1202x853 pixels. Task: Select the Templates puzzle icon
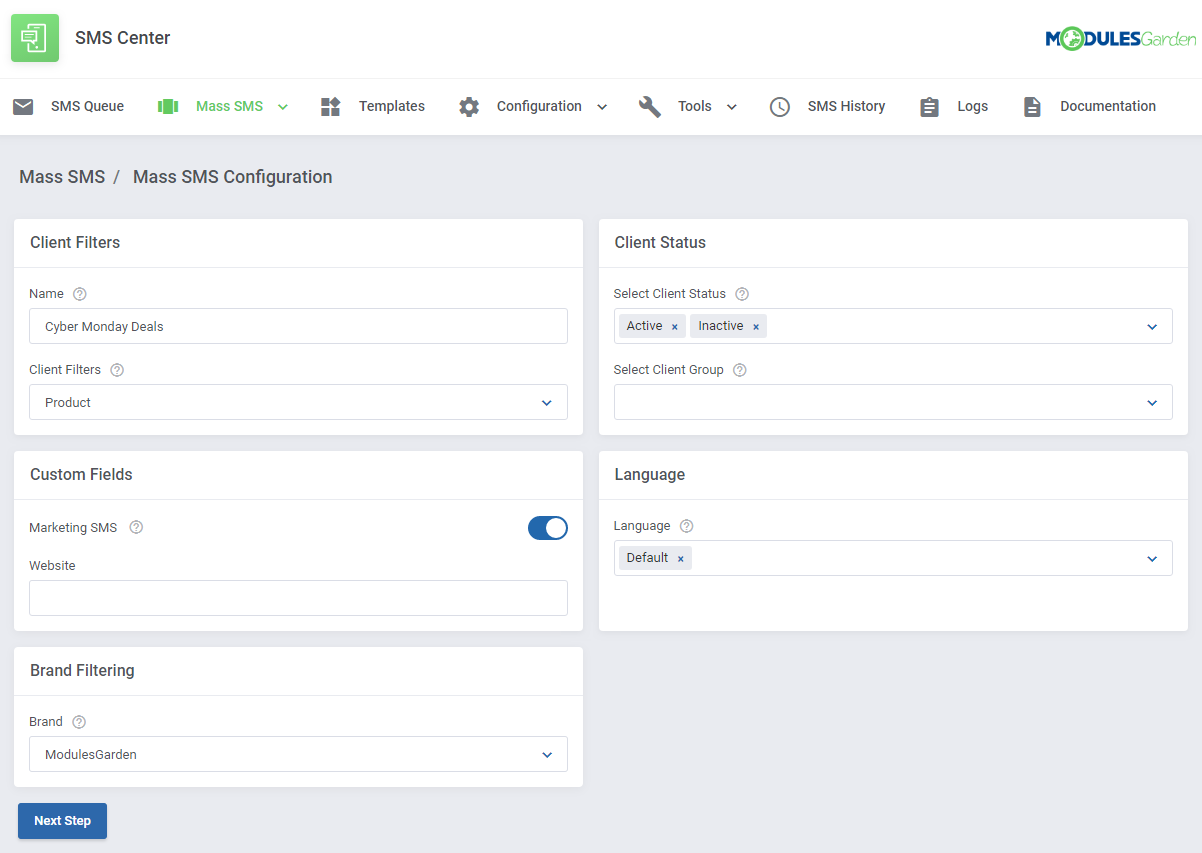pos(330,106)
